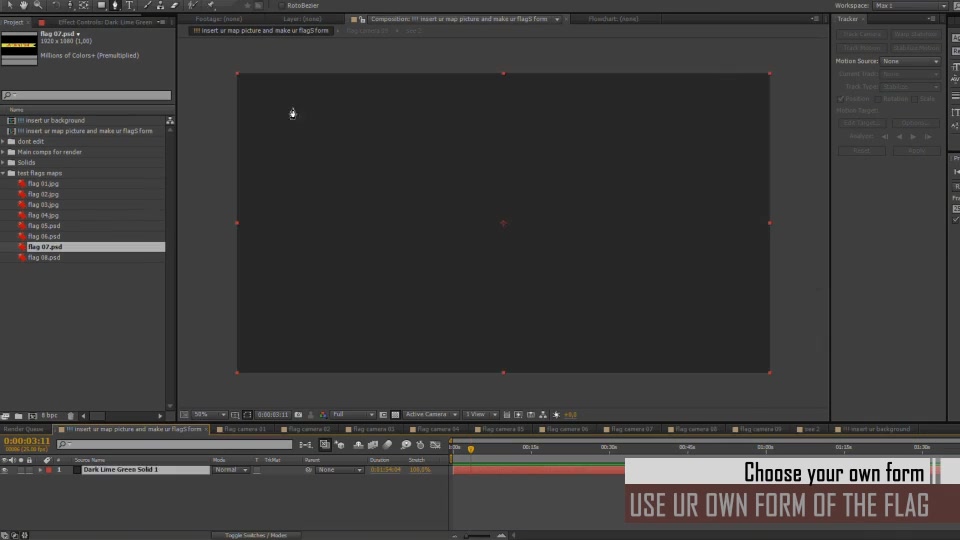Open Interpret Footage from Project panel footer
This screenshot has height=540, width=960.
(x=6, y=416)
